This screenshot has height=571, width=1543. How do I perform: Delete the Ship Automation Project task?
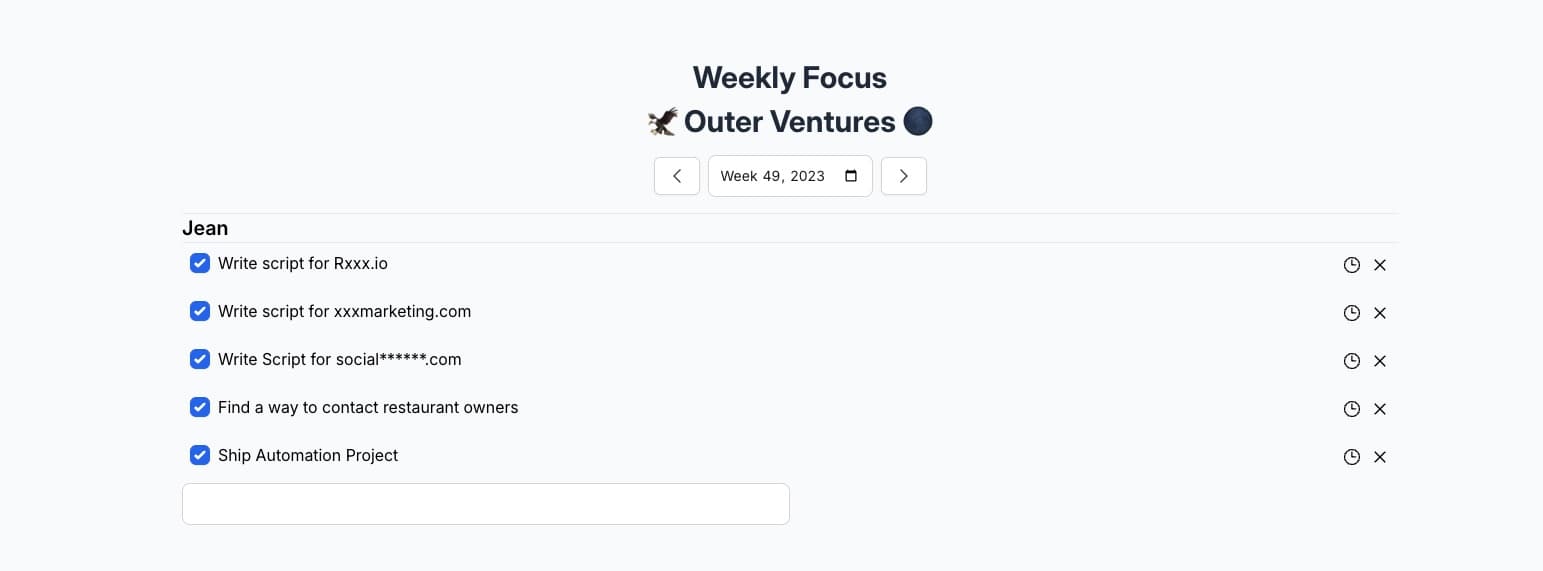1380,457
